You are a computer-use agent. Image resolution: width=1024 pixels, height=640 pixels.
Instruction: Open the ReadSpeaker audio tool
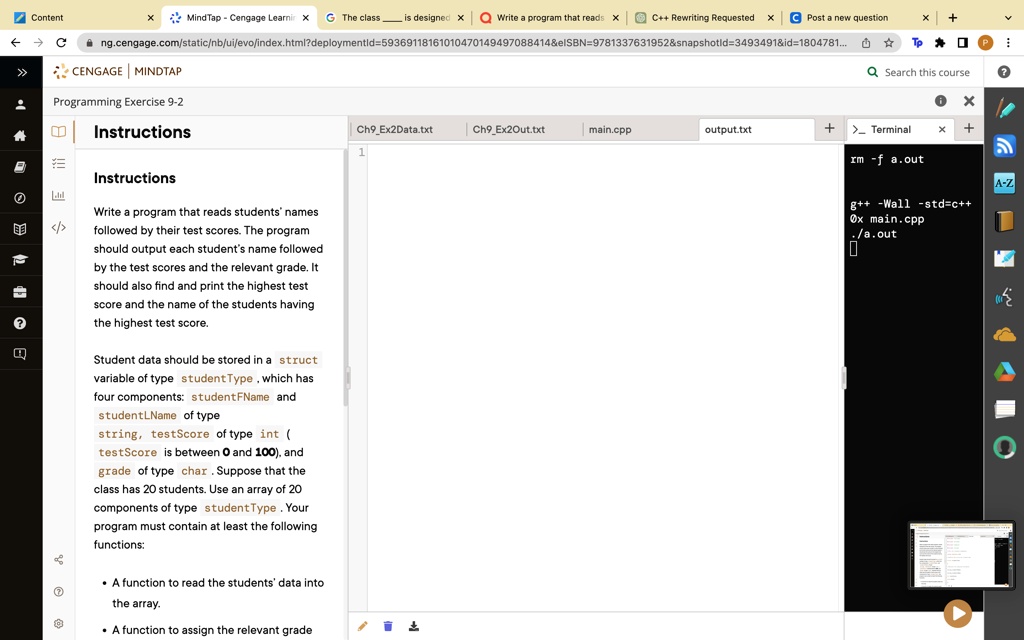coord(1005,297)
